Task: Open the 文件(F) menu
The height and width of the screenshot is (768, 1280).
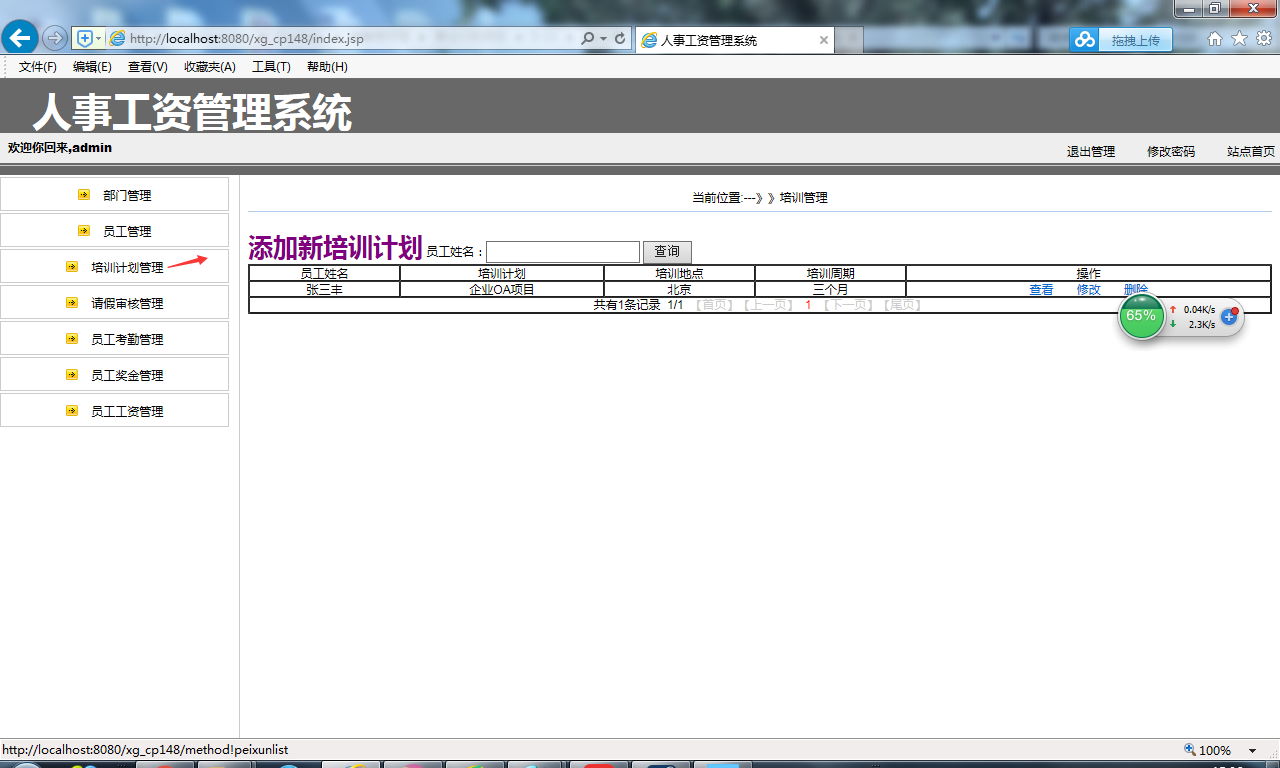Action: click(38, 67)
